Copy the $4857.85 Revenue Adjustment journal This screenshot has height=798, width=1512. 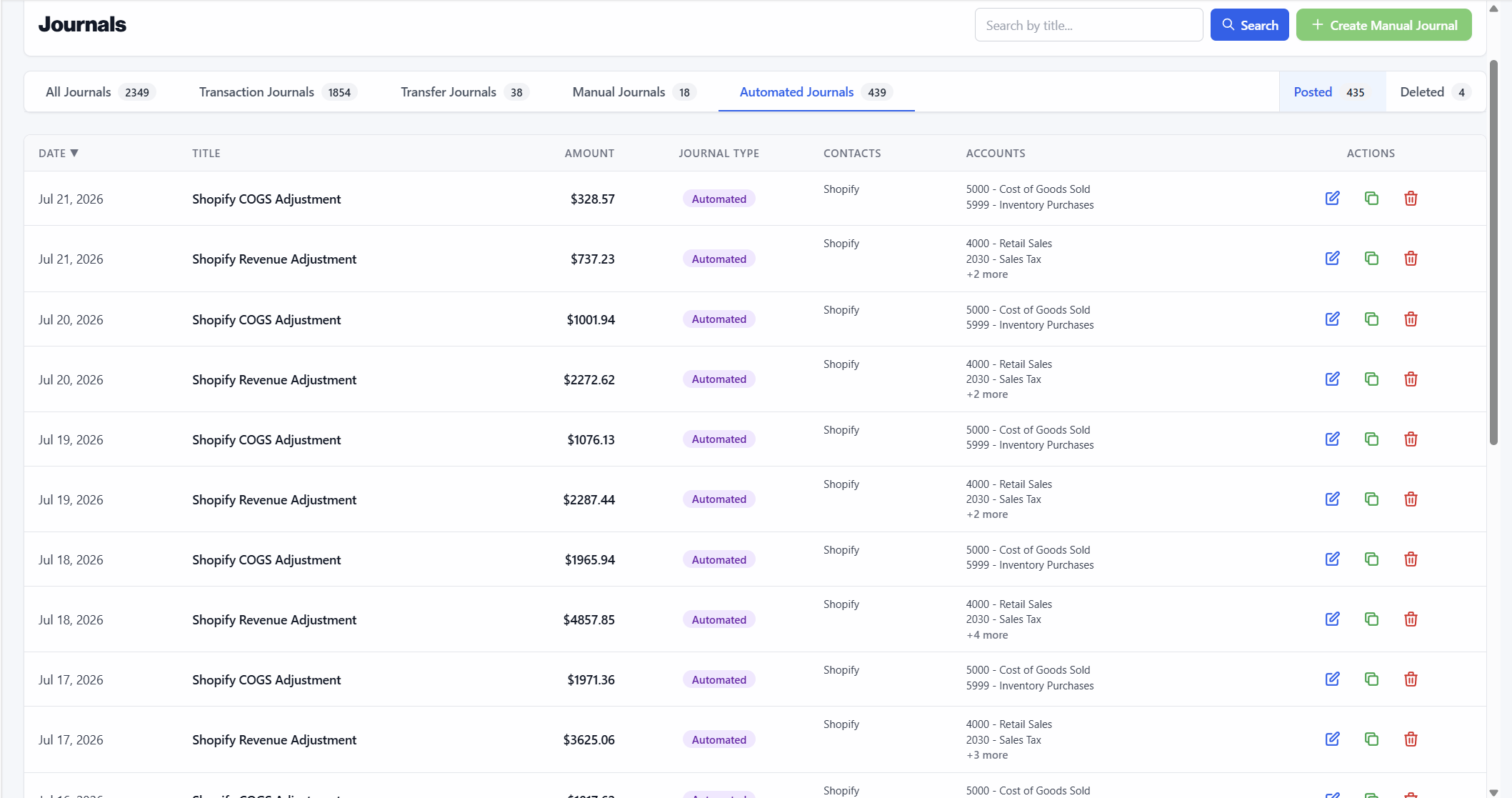click(x=1371, y=619)
